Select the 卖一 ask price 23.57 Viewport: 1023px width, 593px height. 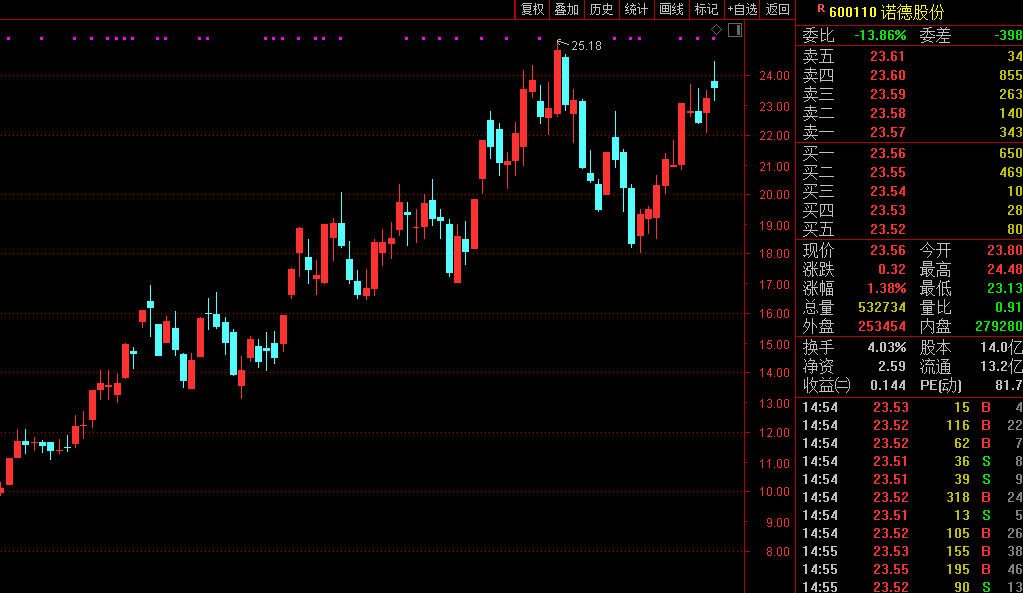click(887, 132)
